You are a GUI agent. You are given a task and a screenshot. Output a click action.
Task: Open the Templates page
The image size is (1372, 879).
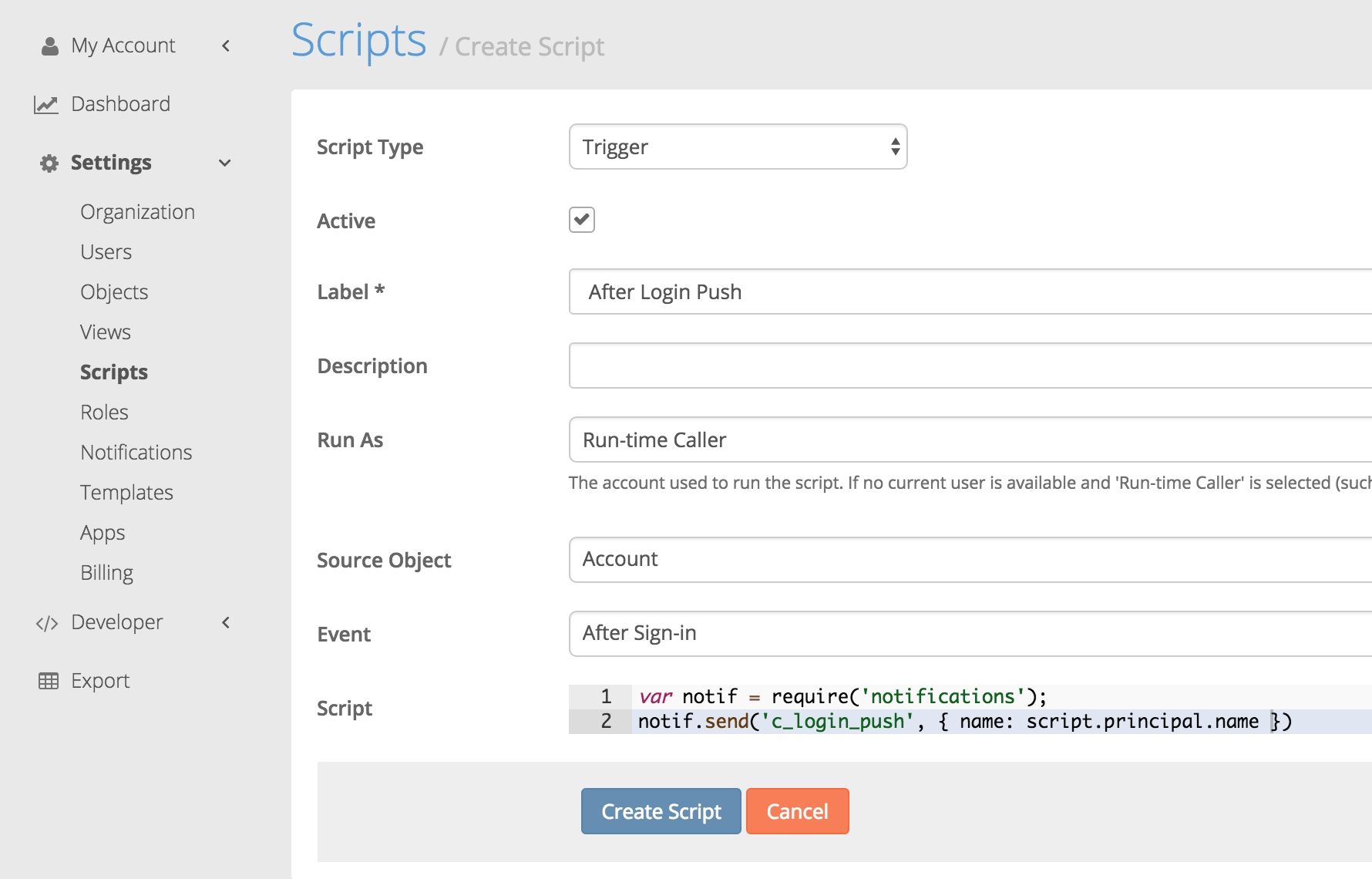127,493
